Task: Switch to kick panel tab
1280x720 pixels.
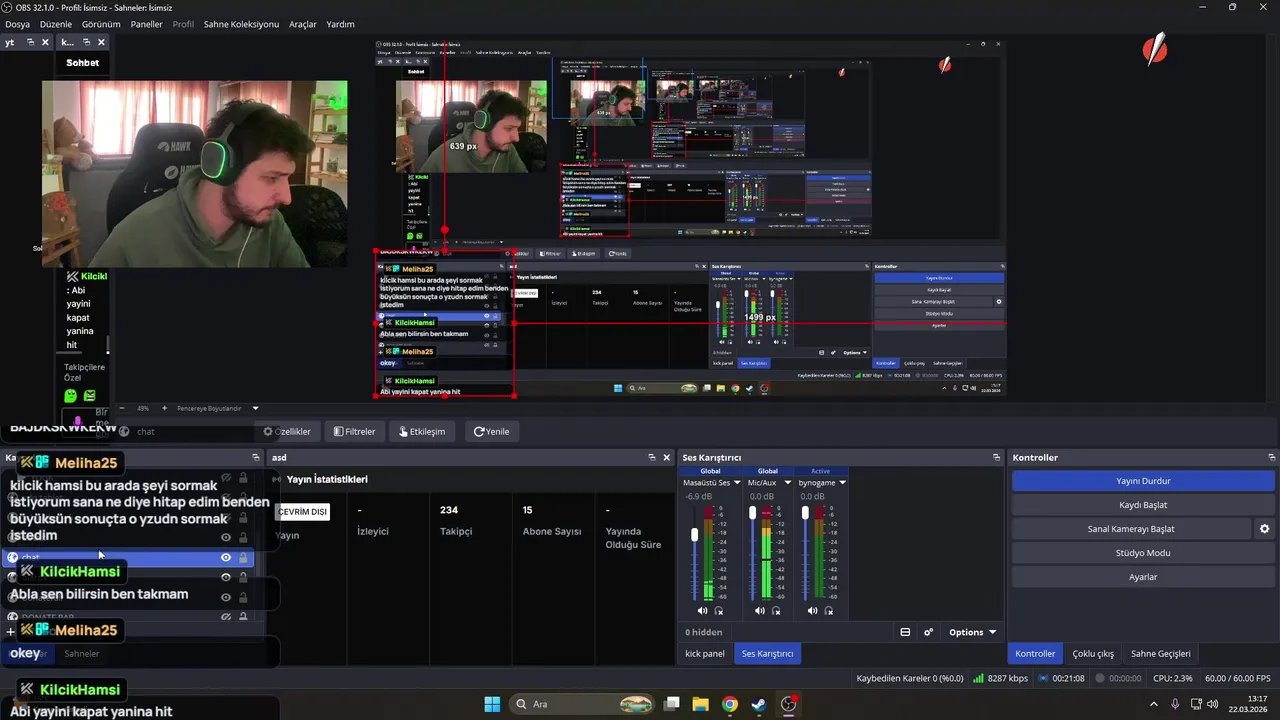Action: pos(705,654)
